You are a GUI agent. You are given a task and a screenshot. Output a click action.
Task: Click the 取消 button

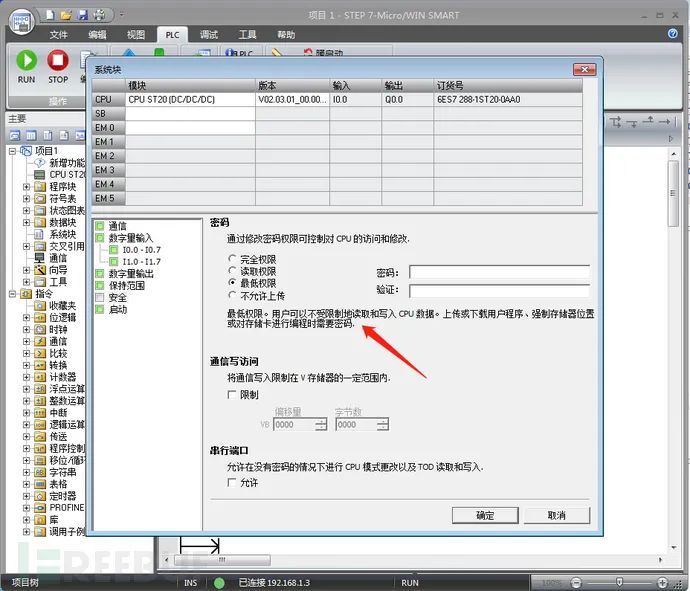[557, 515]
